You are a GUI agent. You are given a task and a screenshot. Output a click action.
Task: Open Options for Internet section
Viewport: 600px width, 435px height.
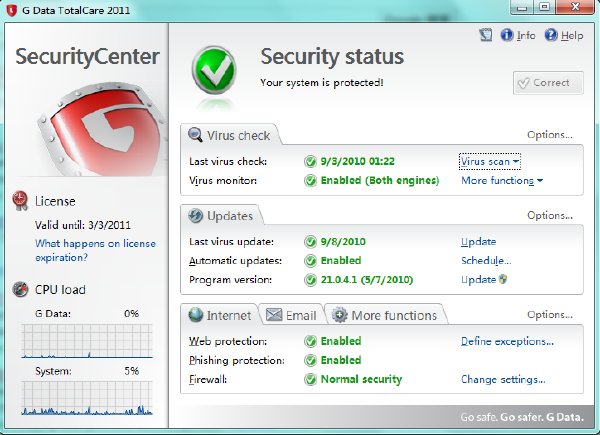(550, 314)
